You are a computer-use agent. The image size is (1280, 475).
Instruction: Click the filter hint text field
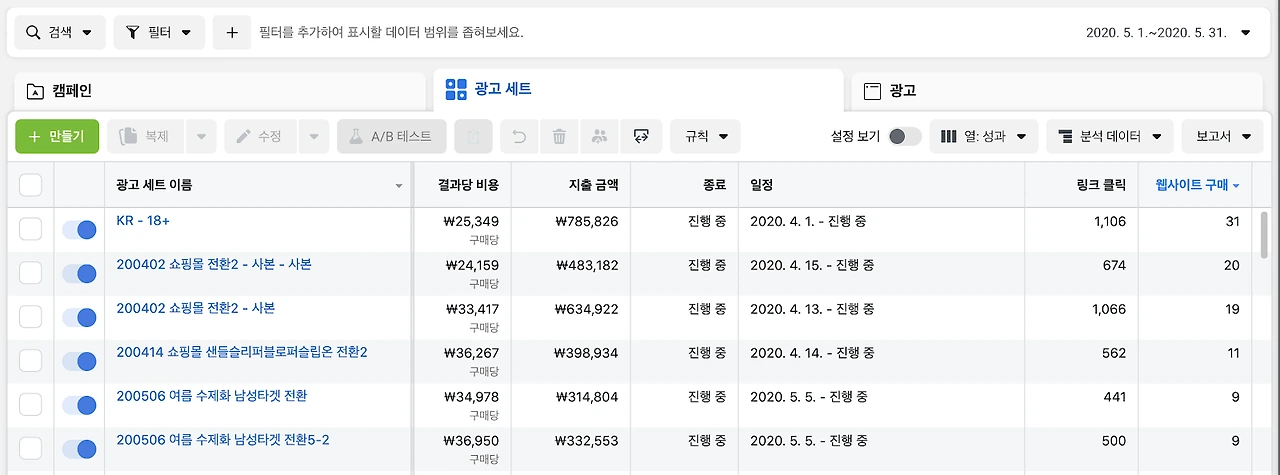pyautogui.click(x=391, y=32)
